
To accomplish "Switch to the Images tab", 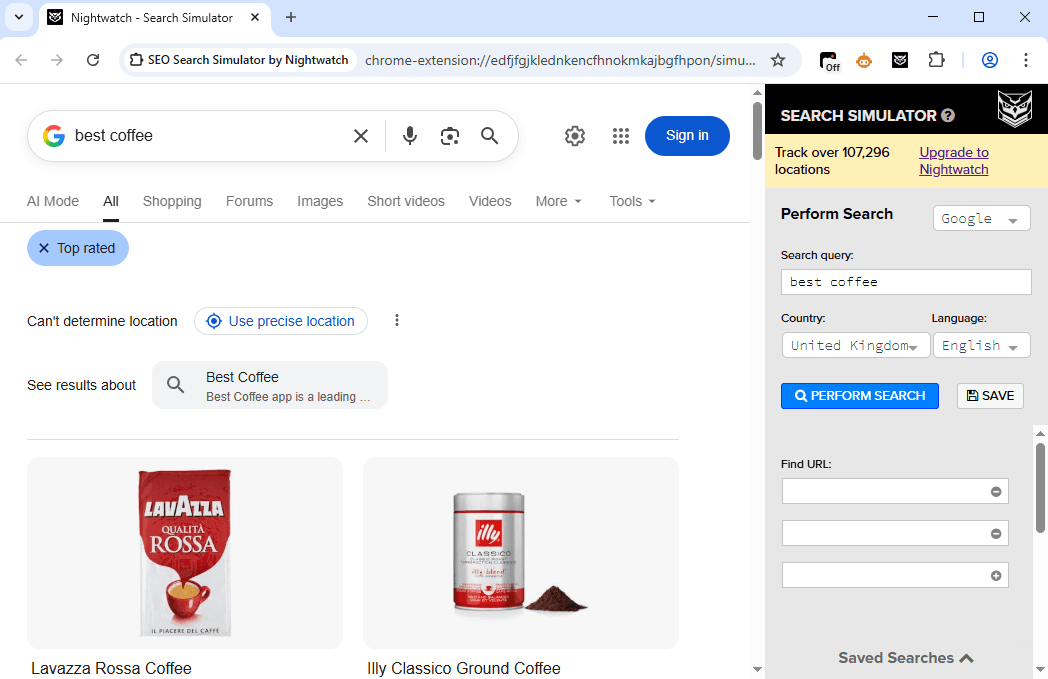I will pyautogui.click(x=320, y=201).
